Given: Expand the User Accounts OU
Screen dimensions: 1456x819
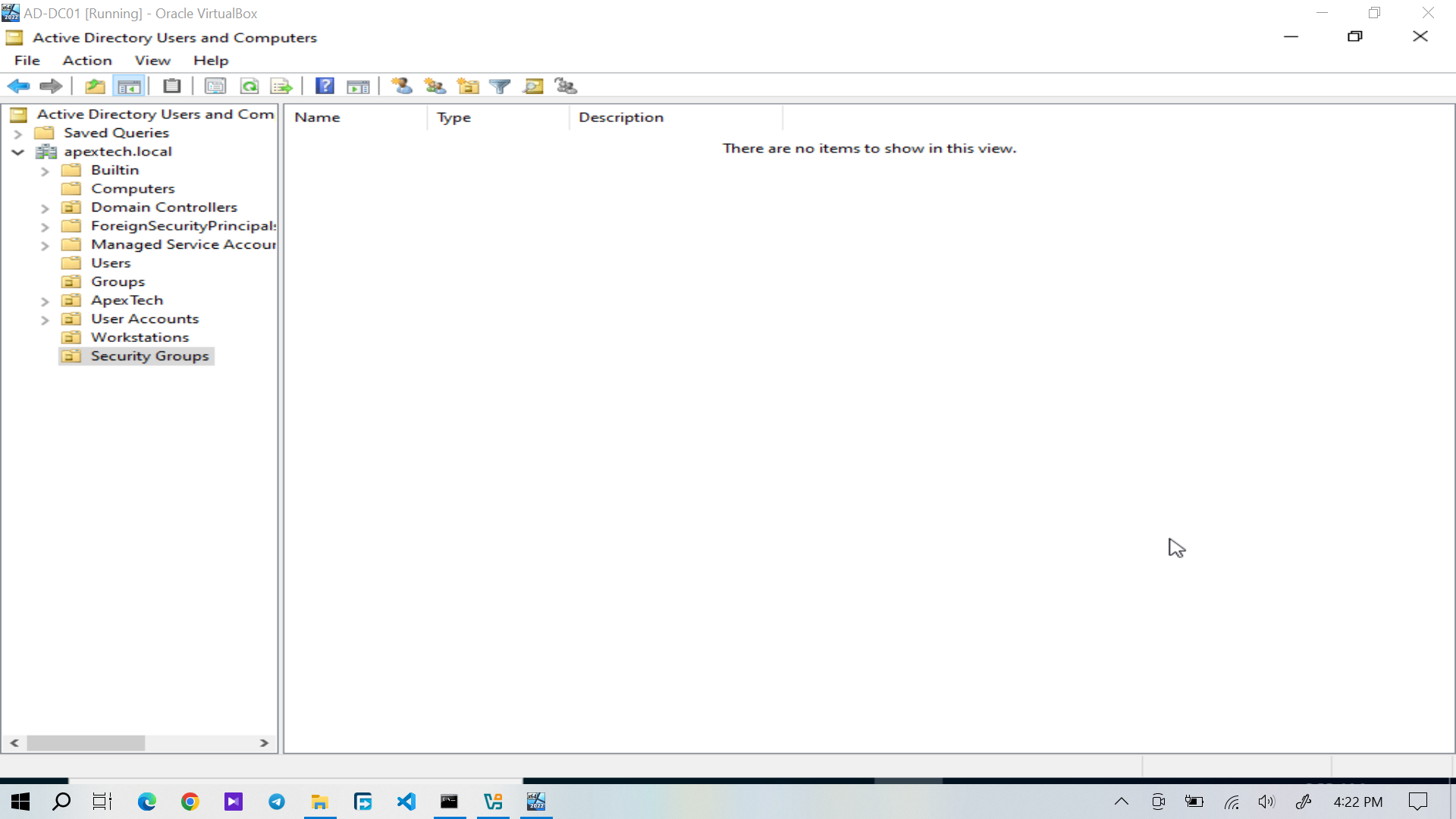Looking at the screenshot, I should coord(45,319).
